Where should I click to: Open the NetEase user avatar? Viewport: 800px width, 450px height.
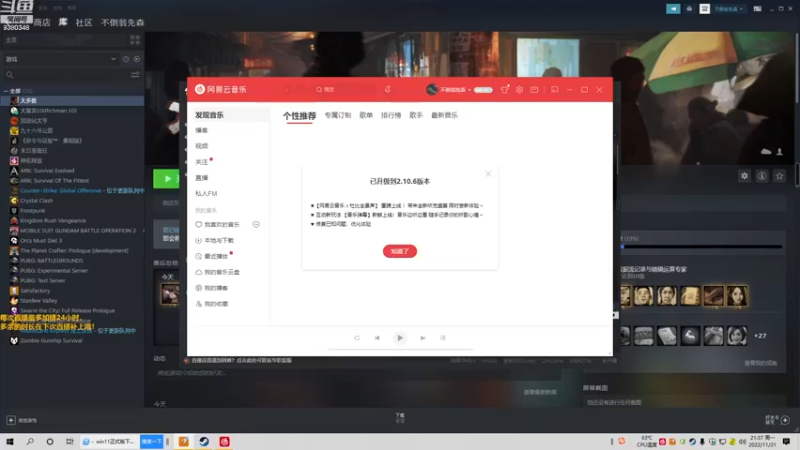point(432,89)
